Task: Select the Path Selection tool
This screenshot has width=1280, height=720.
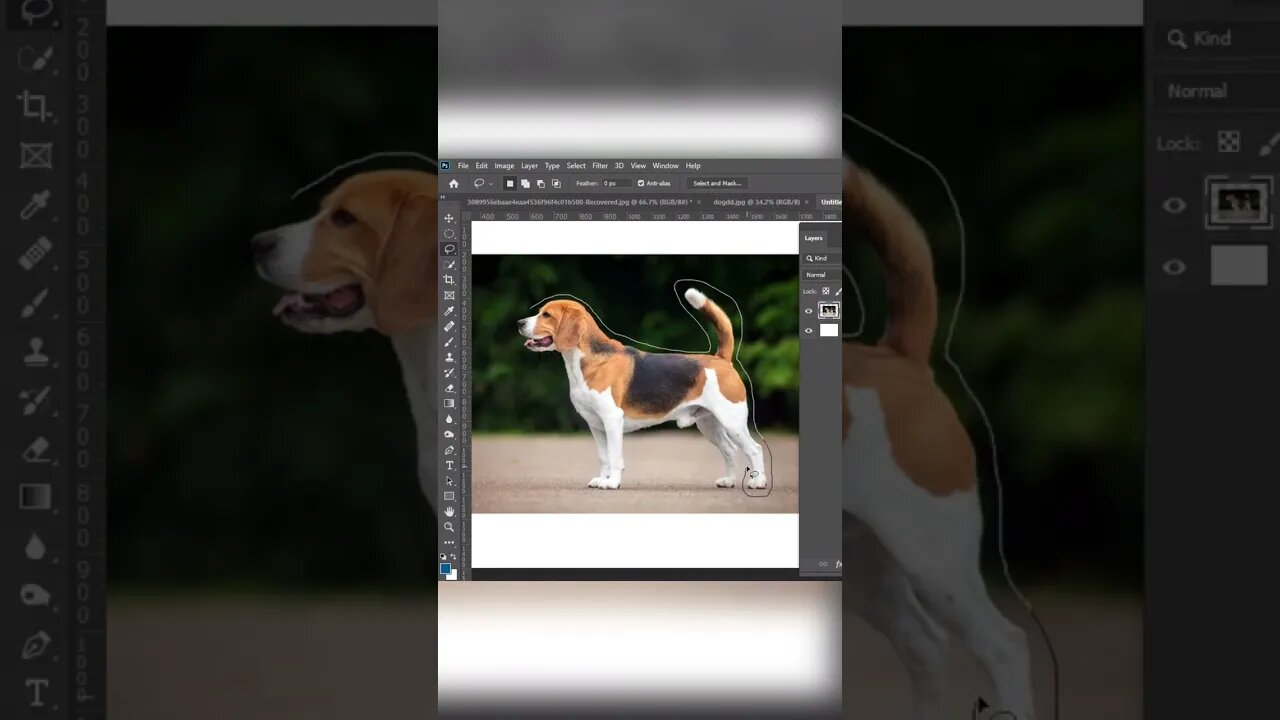Action: [449, 481]
